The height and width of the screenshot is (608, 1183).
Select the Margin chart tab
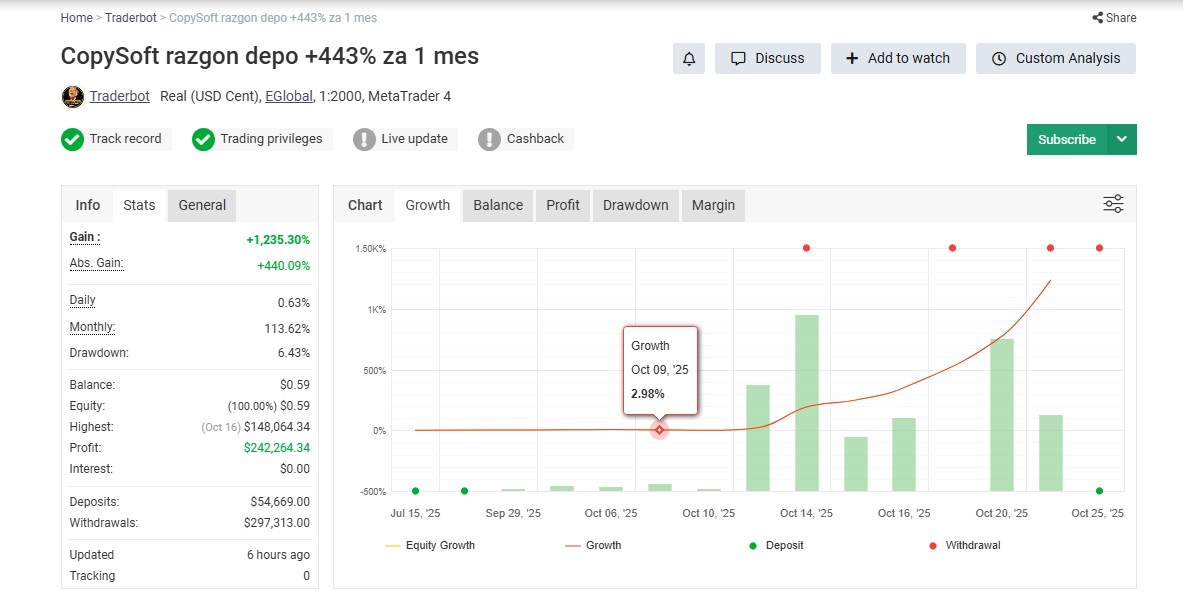pyautogui.click(x=713, y=205)
